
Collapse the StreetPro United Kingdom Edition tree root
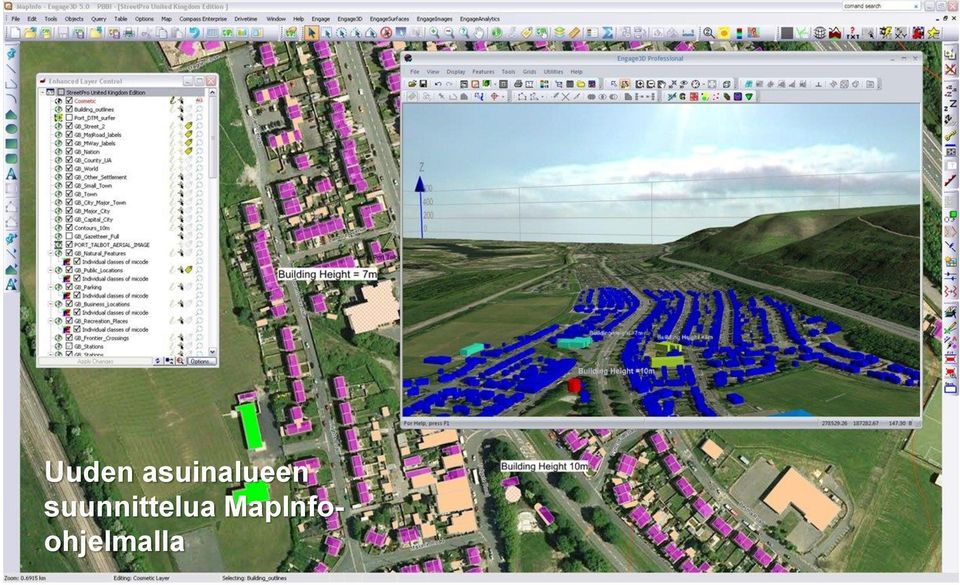(x=42, y=92)
